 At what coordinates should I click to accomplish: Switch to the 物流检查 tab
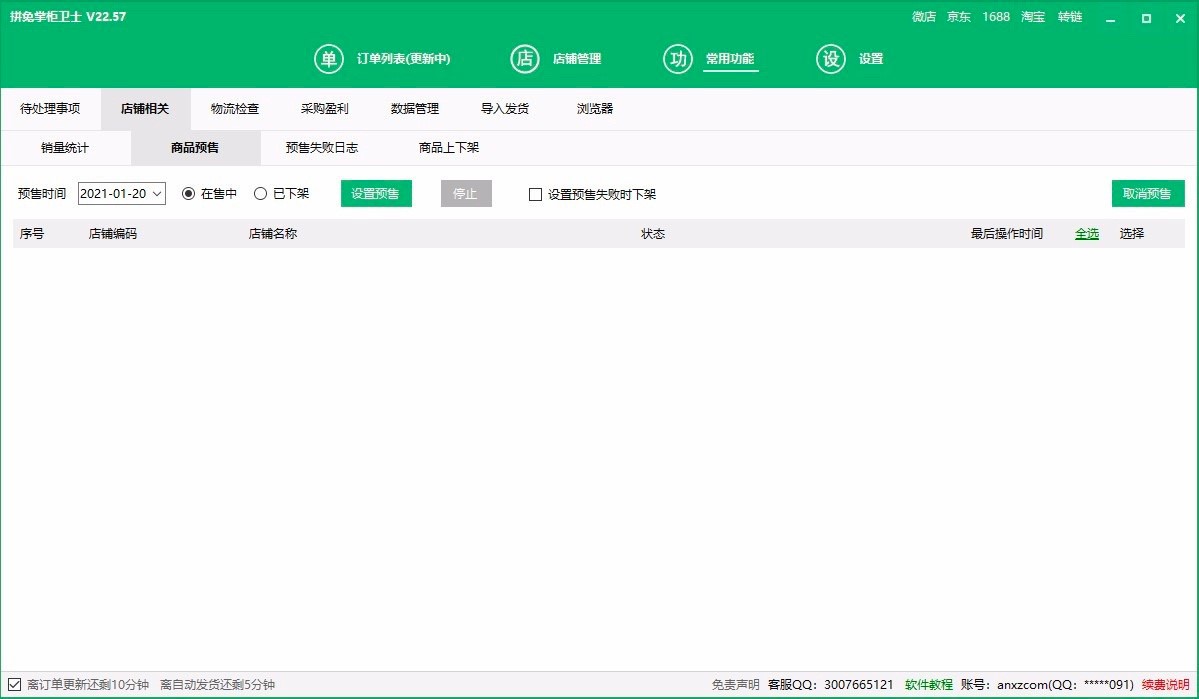pos(235,109)
